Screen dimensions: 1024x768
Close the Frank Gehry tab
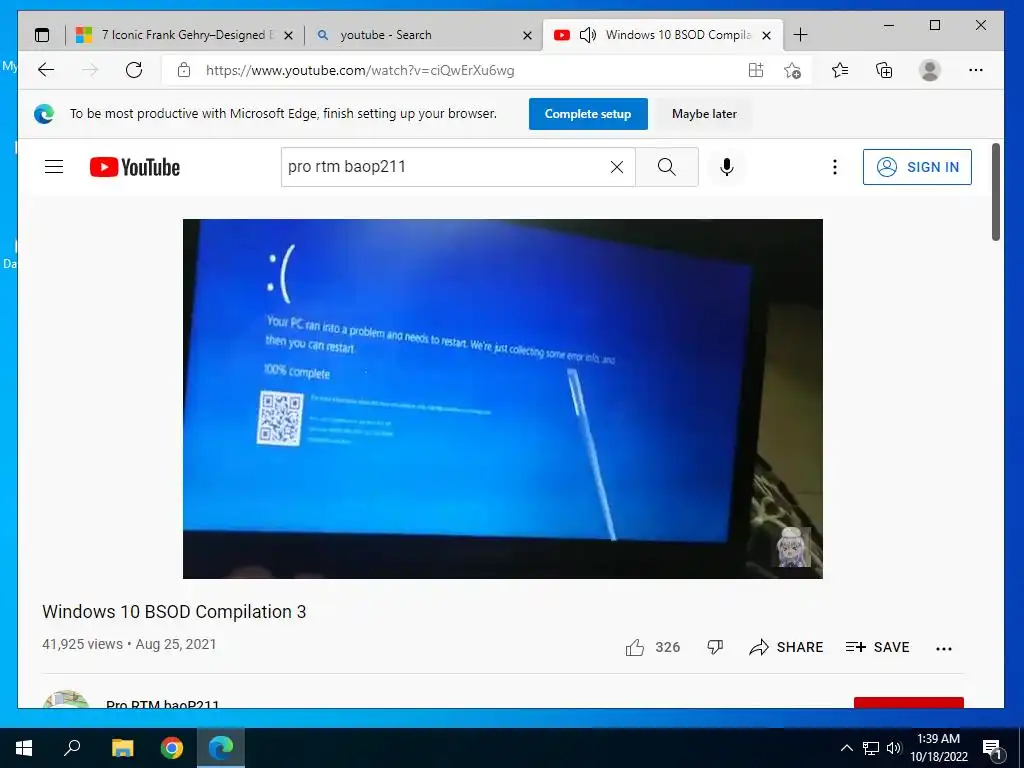pyautogui.click(x=289, y=35)
